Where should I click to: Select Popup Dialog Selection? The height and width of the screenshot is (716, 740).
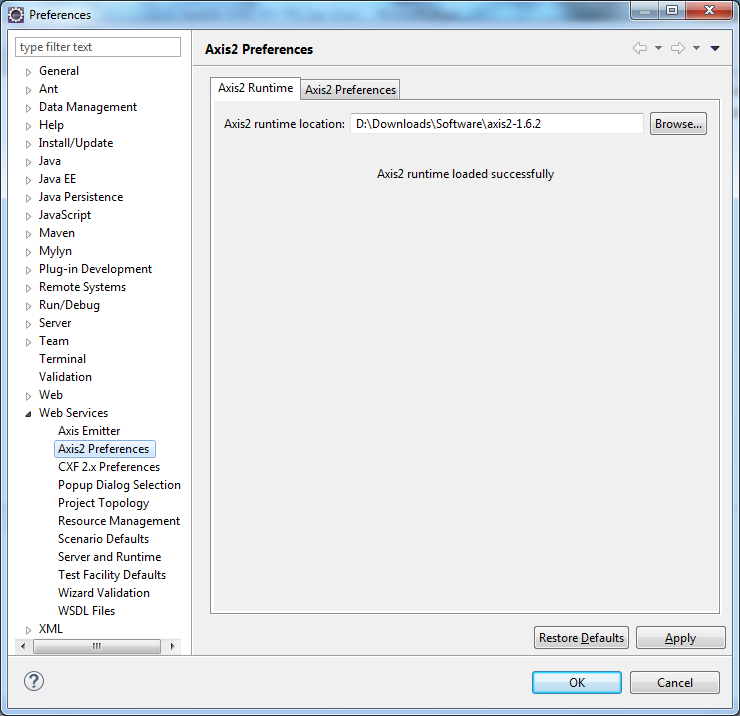(x=119, y=485)
